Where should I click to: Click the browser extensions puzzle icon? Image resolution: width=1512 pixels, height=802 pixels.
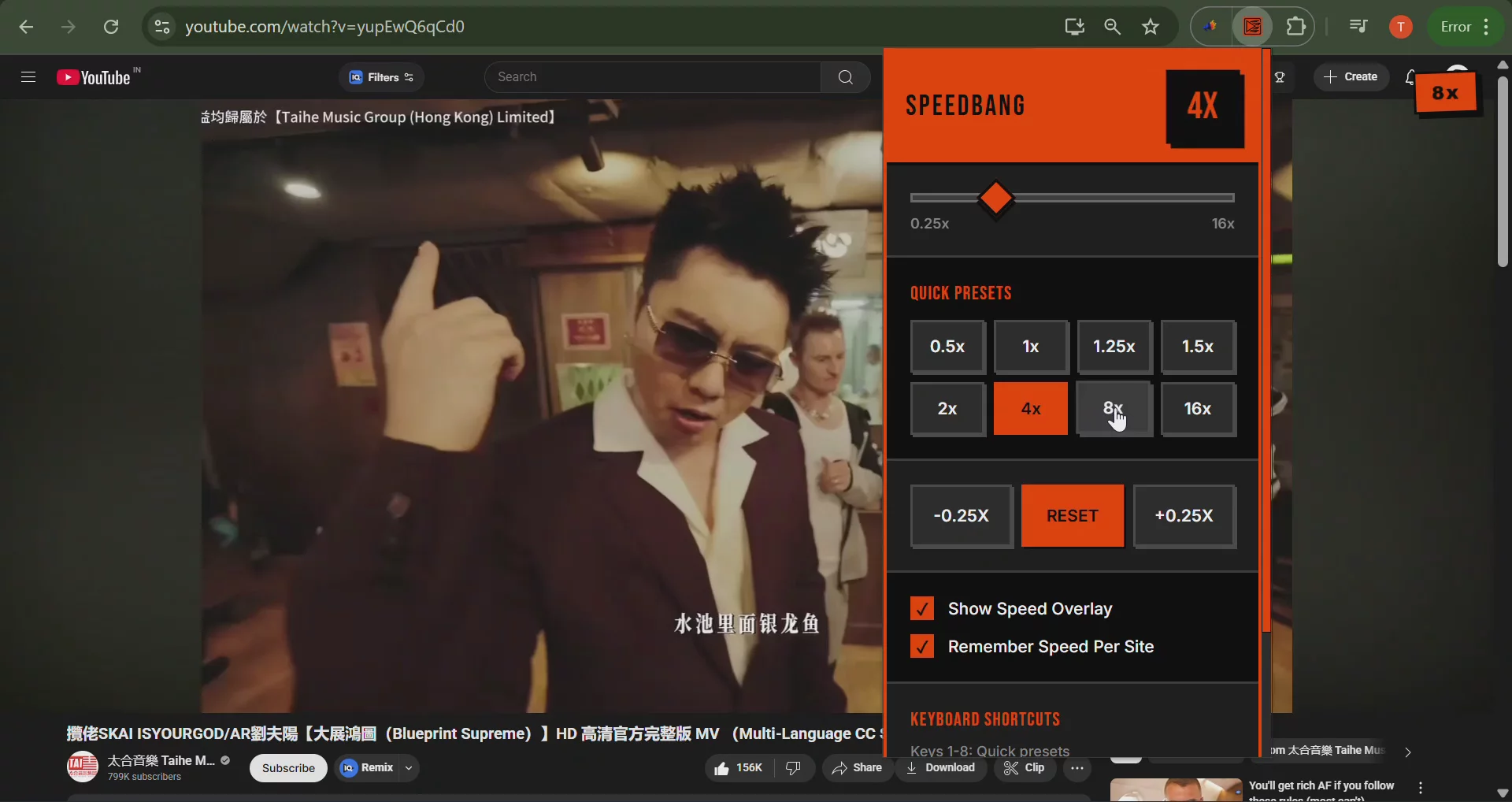1295,26
